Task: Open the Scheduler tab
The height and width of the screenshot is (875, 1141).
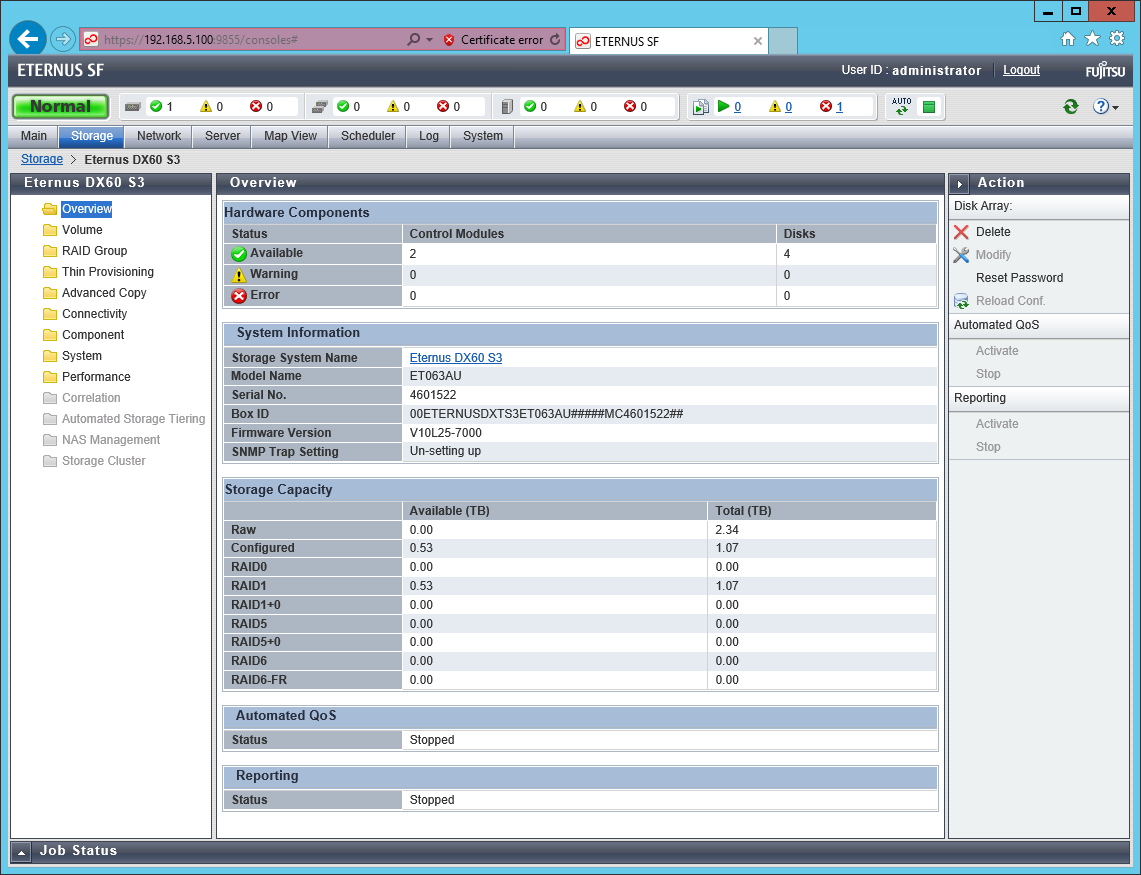Action: 367,136
